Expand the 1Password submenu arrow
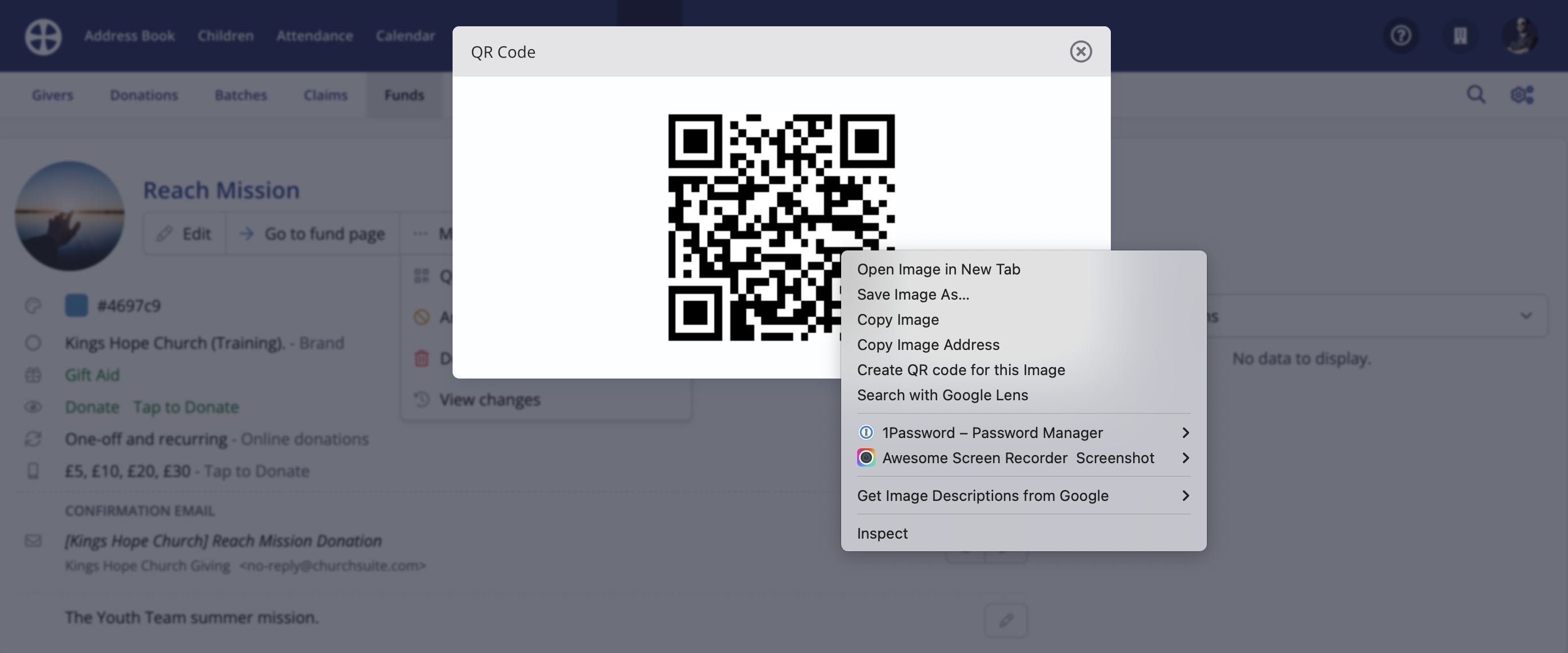Screen dimensions: 1568x653 point(1185,432)
